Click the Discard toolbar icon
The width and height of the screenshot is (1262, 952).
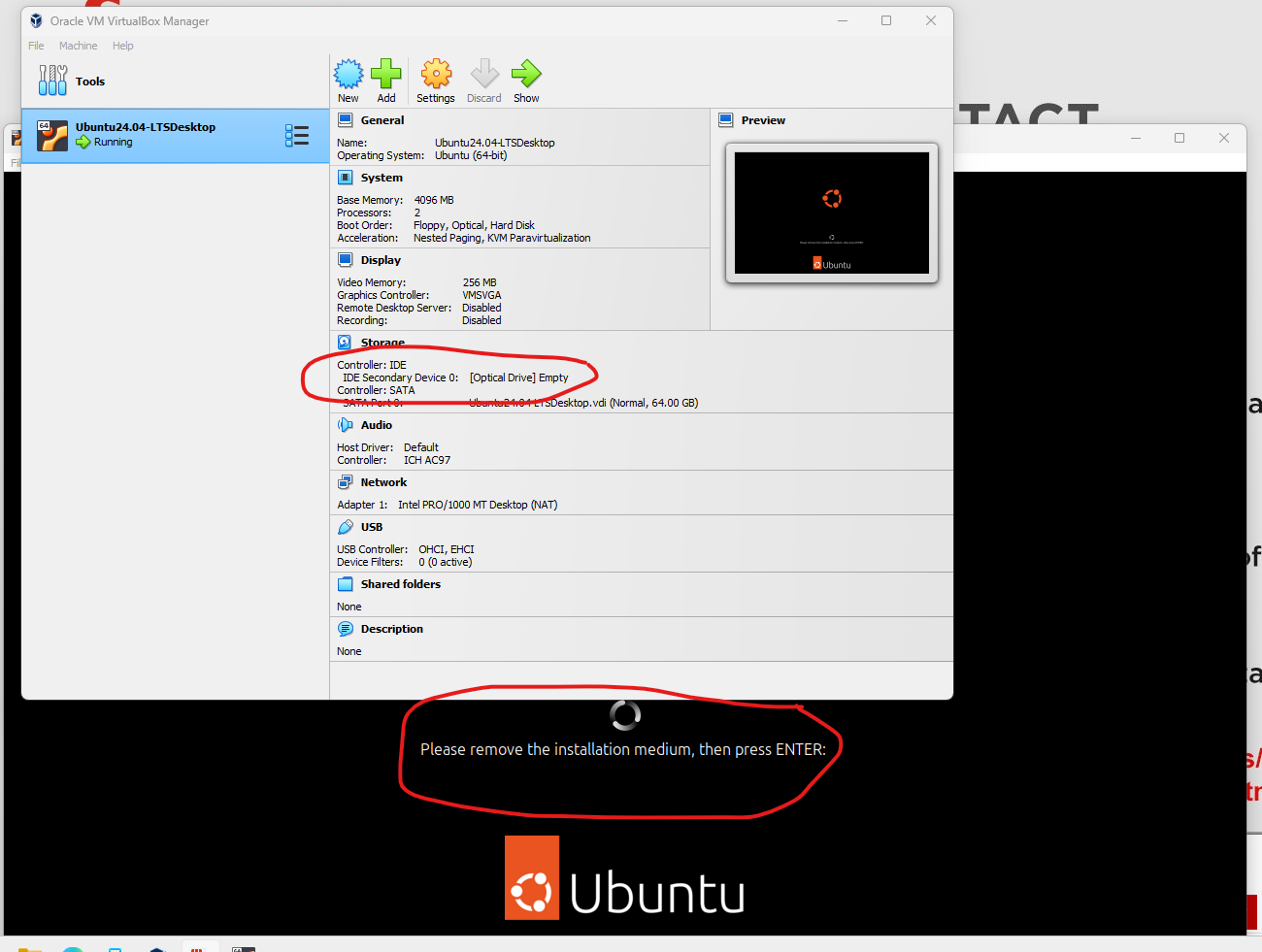coord(484,75)
